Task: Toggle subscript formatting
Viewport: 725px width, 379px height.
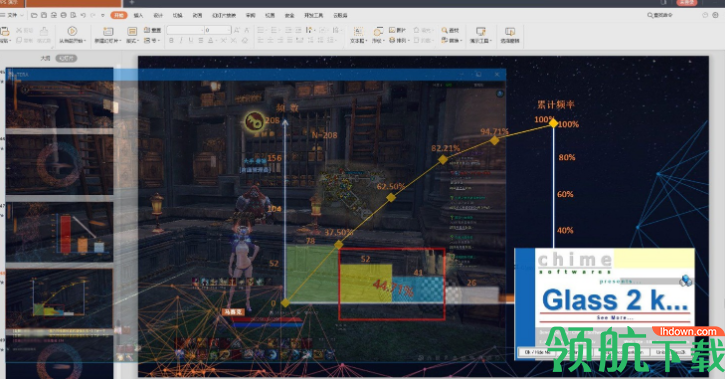Action: [x=233, y=41]
